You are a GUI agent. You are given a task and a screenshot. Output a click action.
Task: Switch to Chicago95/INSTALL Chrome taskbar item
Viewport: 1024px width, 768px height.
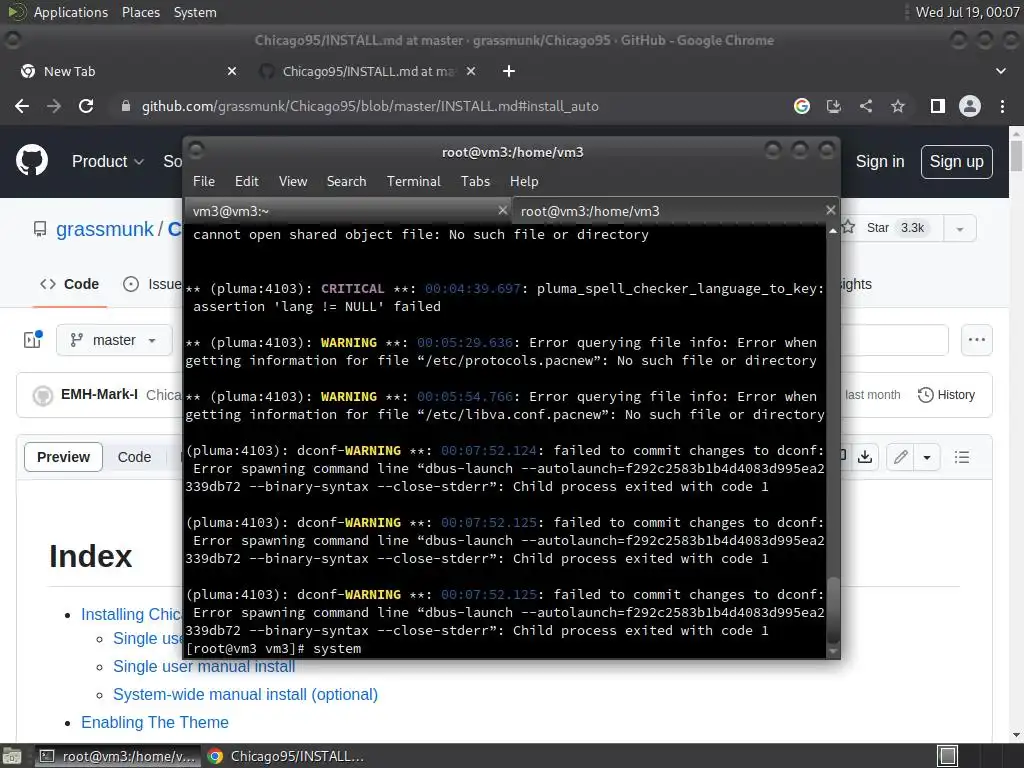tap(285, 756)
